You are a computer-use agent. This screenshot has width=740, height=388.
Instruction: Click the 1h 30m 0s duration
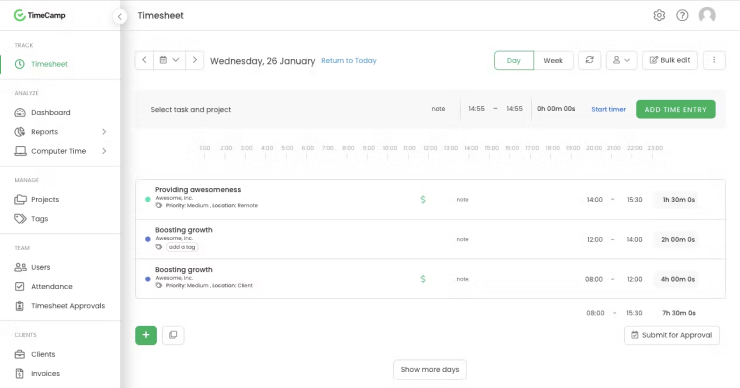coord(678,200)
